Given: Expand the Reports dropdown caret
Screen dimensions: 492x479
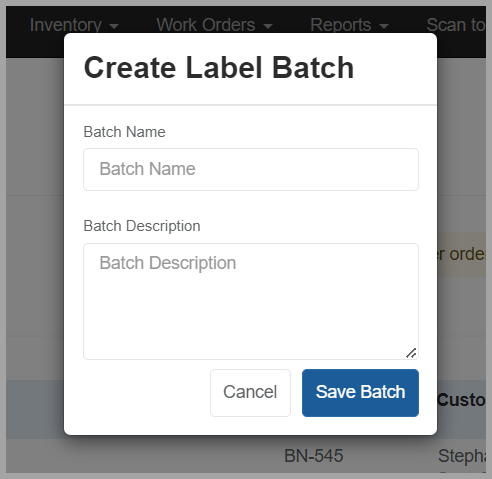Looking at the screenshot, I should [384, 26].
